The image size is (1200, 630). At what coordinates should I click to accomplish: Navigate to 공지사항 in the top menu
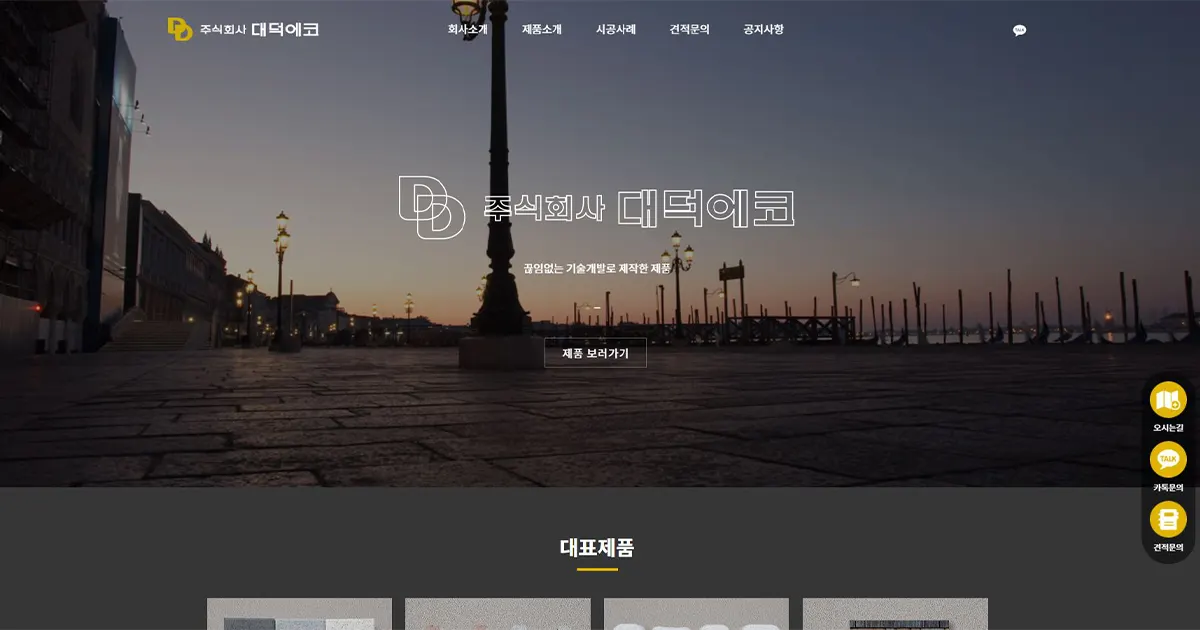pyautogui.click(x=764, y=30)
